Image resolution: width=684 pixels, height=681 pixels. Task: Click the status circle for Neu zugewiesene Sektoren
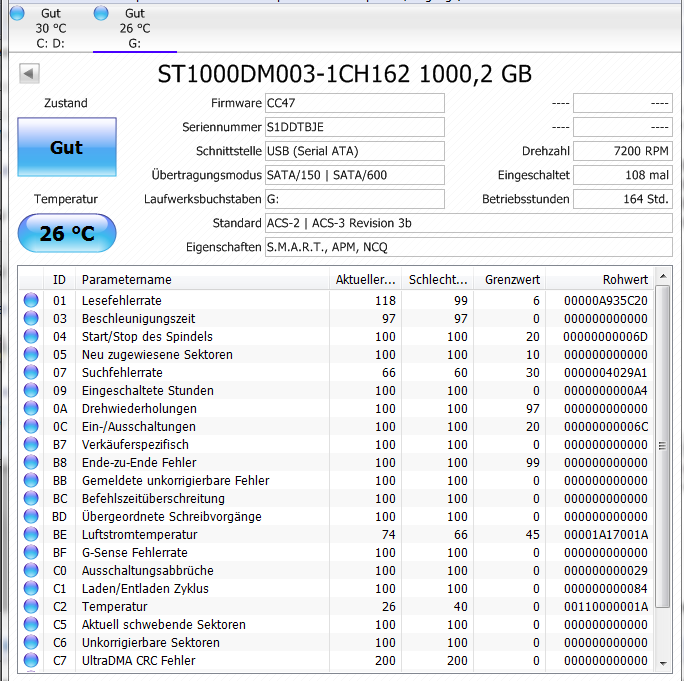pyautogui.click(x=31, y=354)
